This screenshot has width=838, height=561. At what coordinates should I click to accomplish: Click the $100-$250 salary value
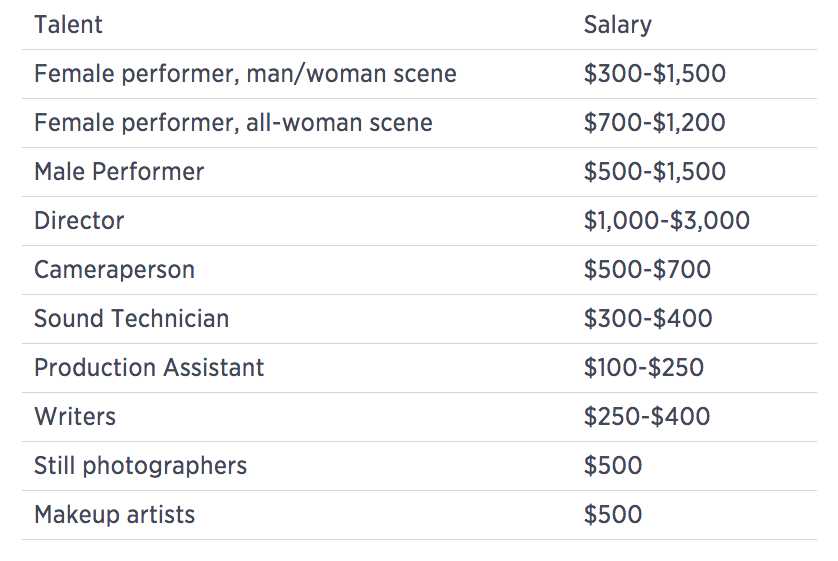point(643,368)
